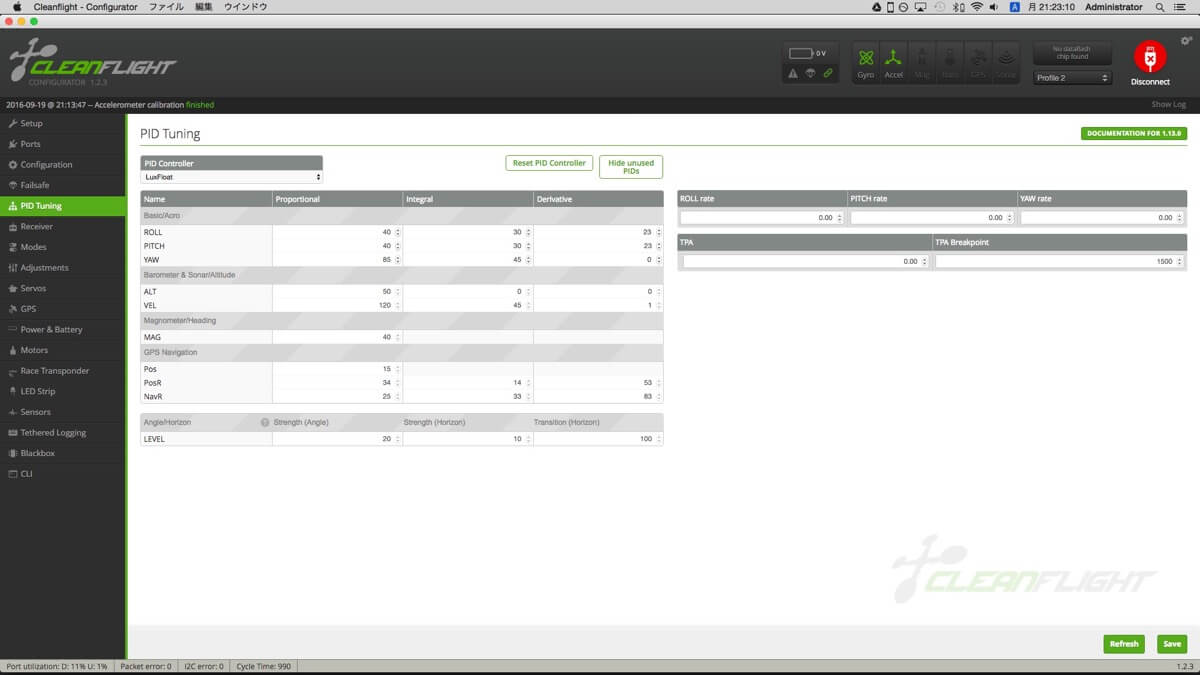Open Documentation for 1.13.0 link
This screenshot has width=1200, height=675.
click(1134, 133)
